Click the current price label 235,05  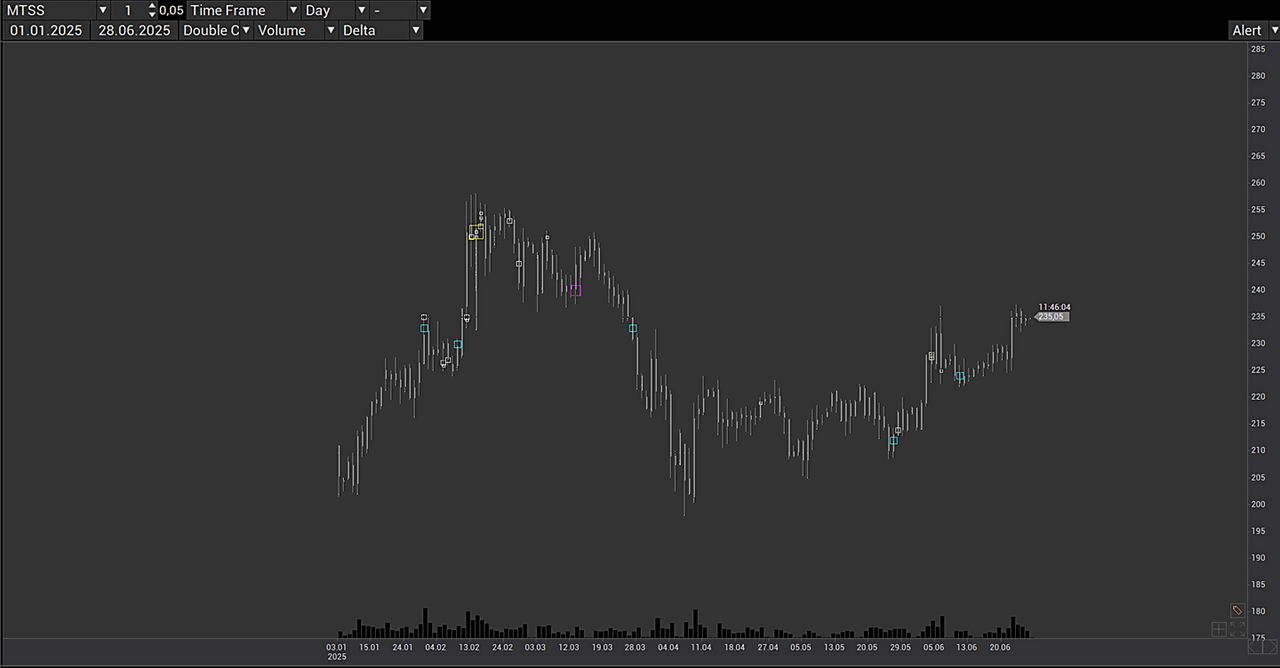point(1051,317)
